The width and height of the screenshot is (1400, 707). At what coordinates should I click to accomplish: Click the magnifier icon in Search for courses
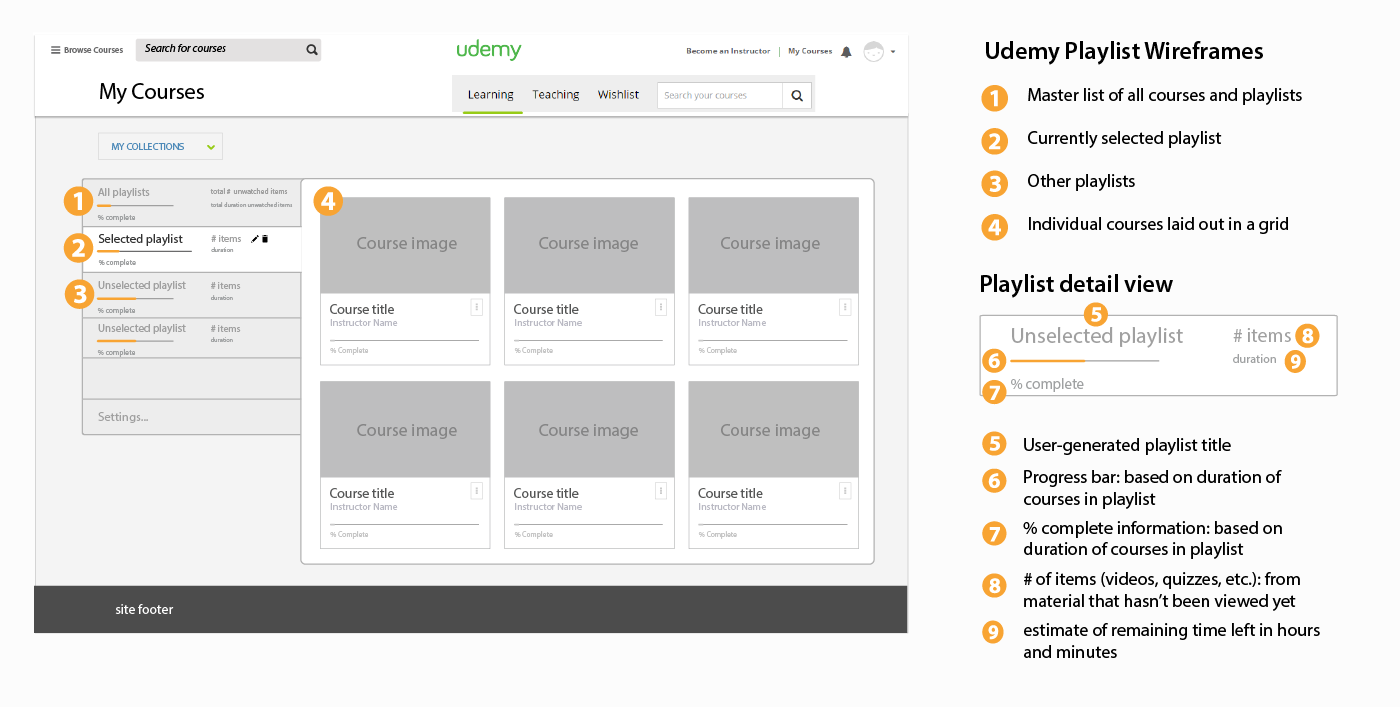tap(312, 49)
